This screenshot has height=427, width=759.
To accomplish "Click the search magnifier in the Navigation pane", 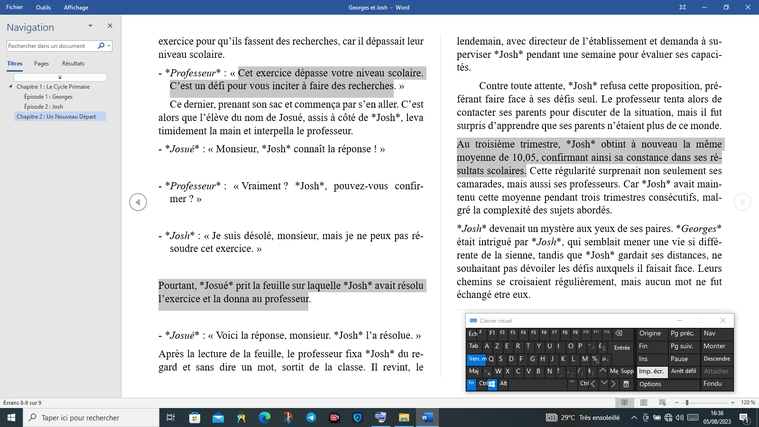I will point(101,46).
